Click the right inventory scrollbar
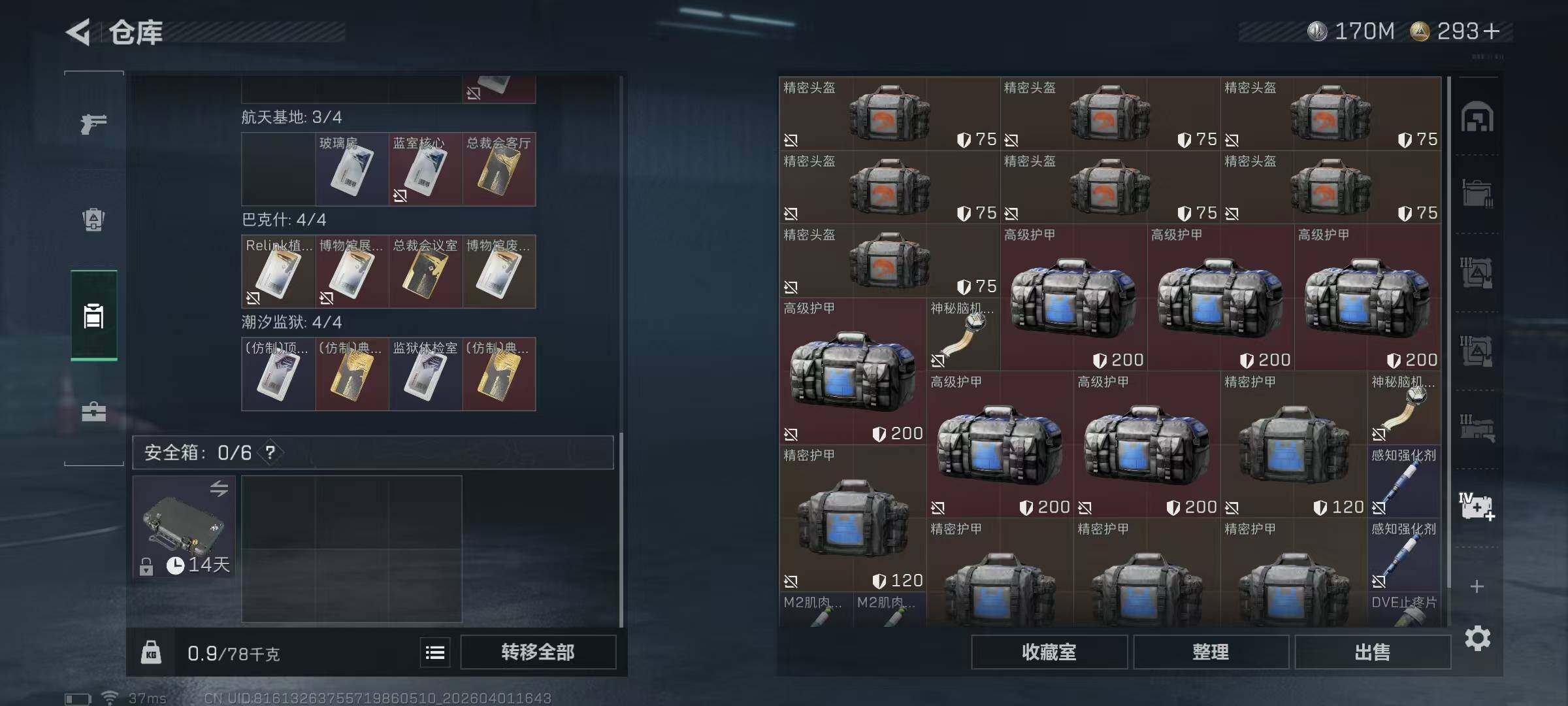Viewport: 1568px width, 706px height. (1448, 332)
